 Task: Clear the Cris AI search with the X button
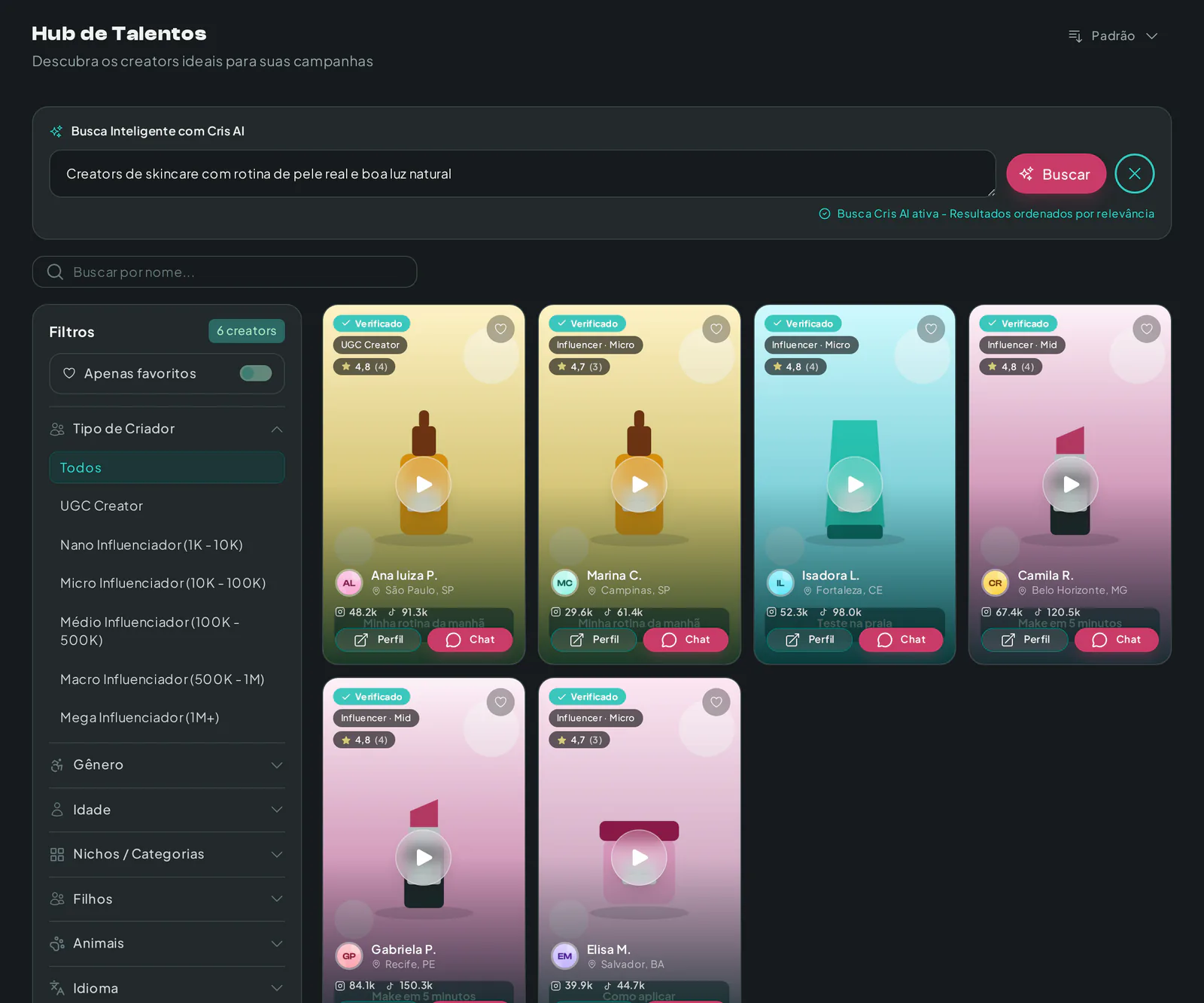tap(1135, 174)
